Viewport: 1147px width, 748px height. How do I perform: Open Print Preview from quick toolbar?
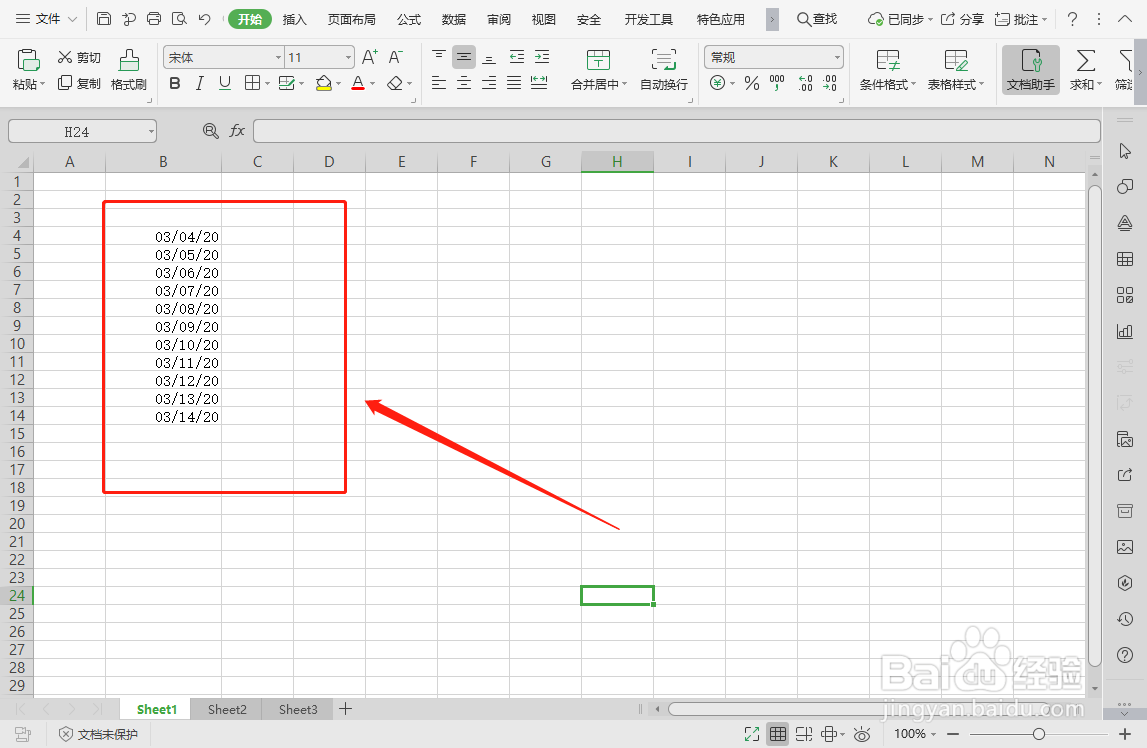coord(179,19)
